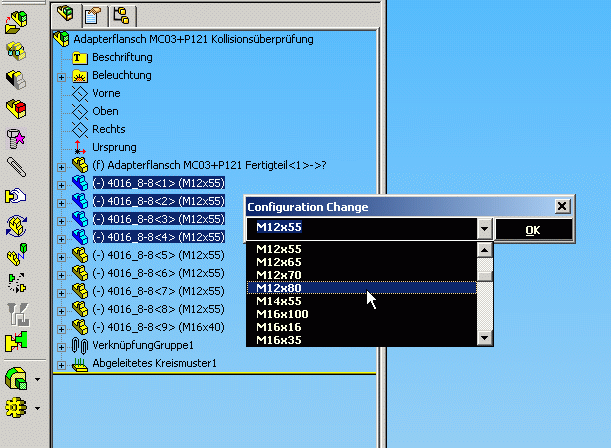Choose M12x70 from the configuration list

362,275
